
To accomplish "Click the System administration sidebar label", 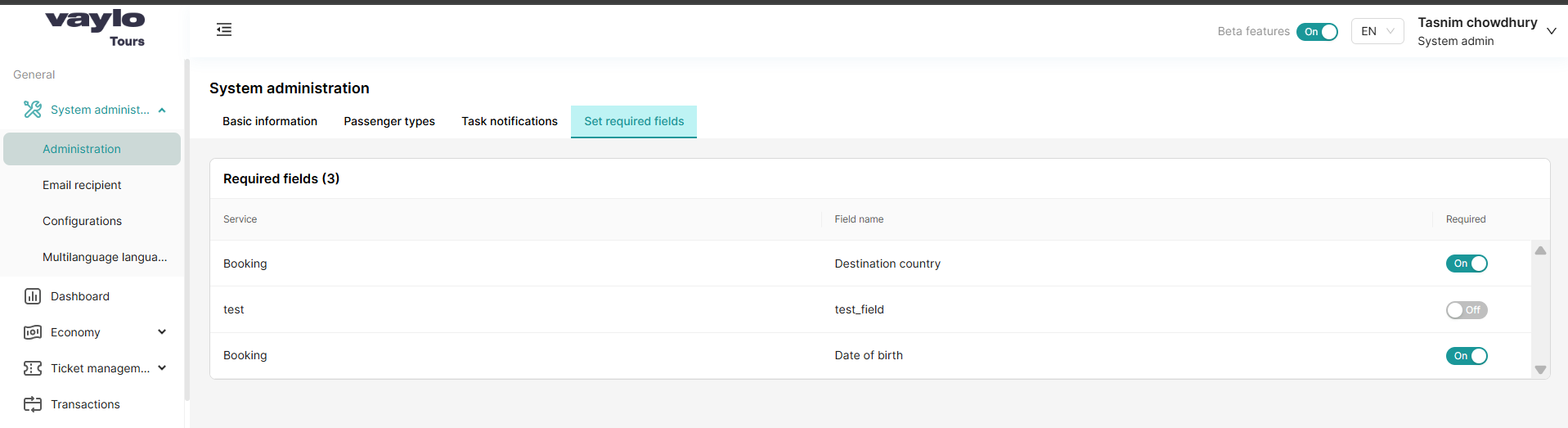I will coord(100,110).
